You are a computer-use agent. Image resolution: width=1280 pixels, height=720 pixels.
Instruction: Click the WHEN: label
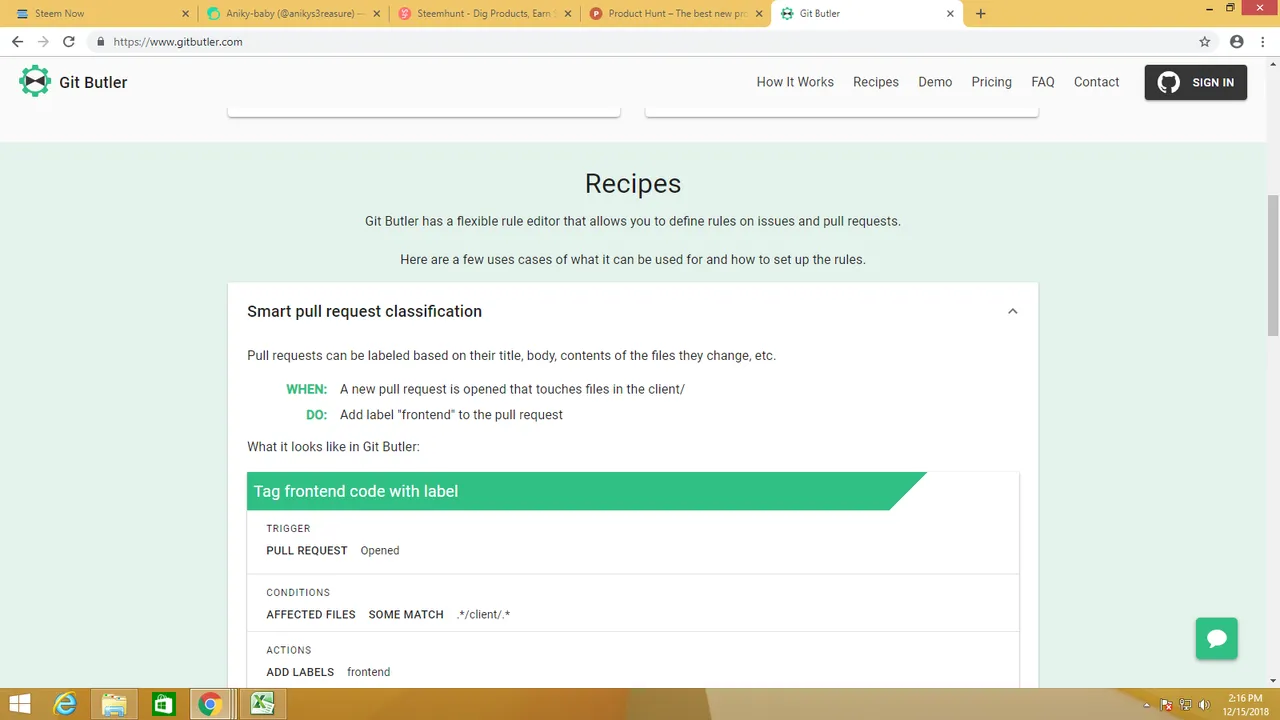pos(307,389)
